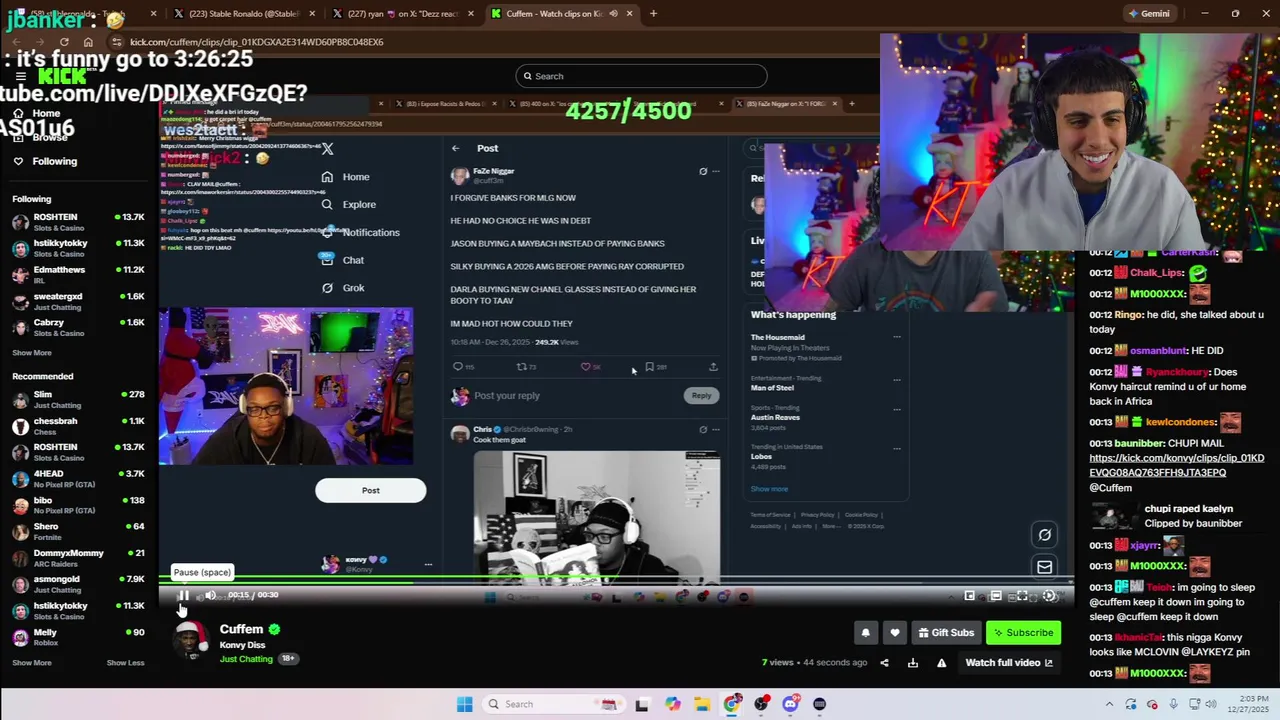The width and height of the screenshot is (1280, 720).
Task: Switch to the Stable Ronaldo browser tab
Action: pos(242,13)
